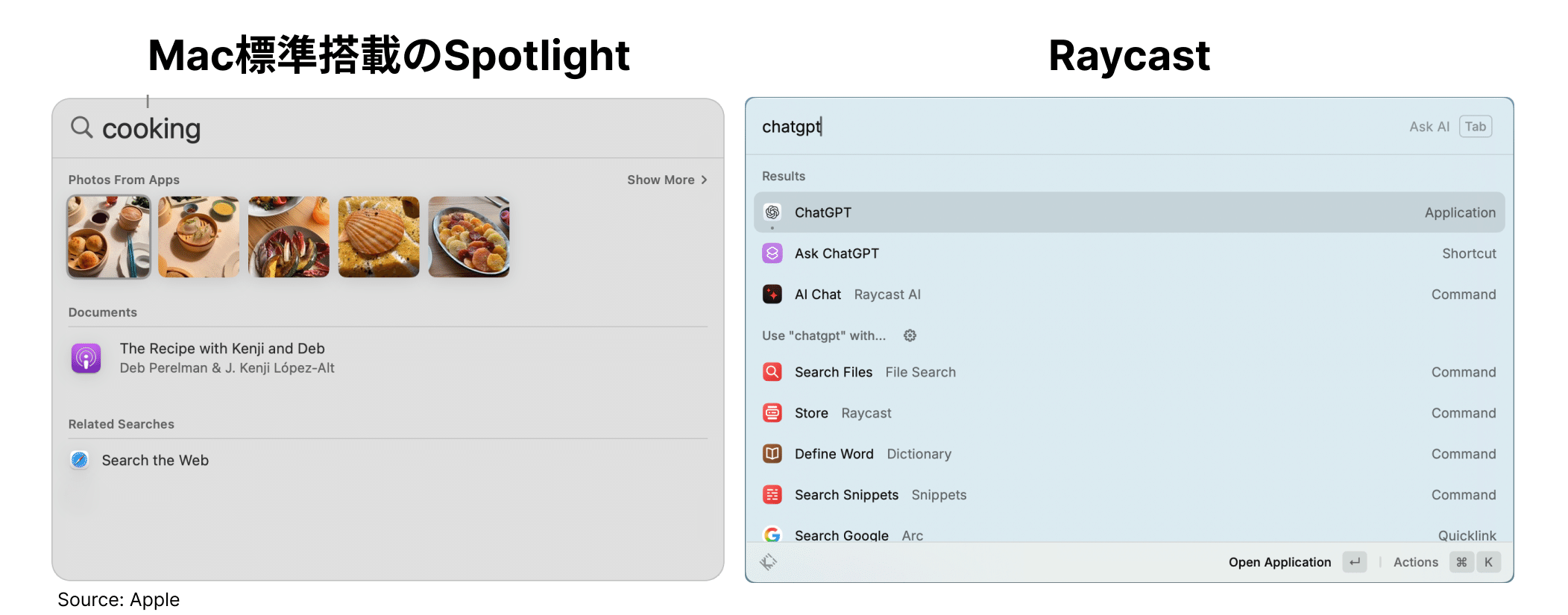Click the Define Word dictionary icon
This screenshot has height=615, width=1568.
[772, 454]
